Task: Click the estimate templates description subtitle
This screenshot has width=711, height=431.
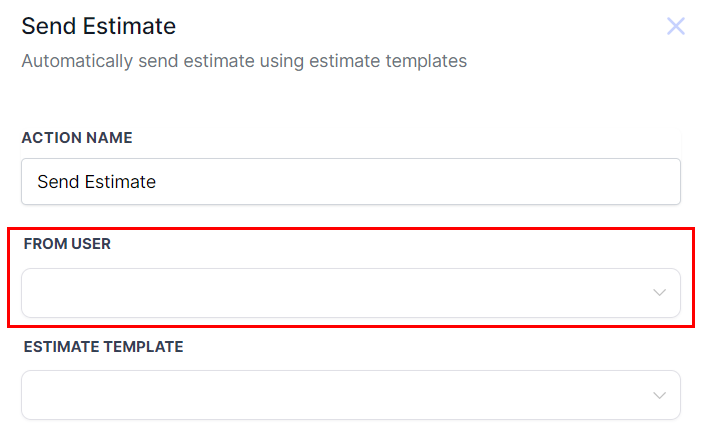Action: point(244,61)
